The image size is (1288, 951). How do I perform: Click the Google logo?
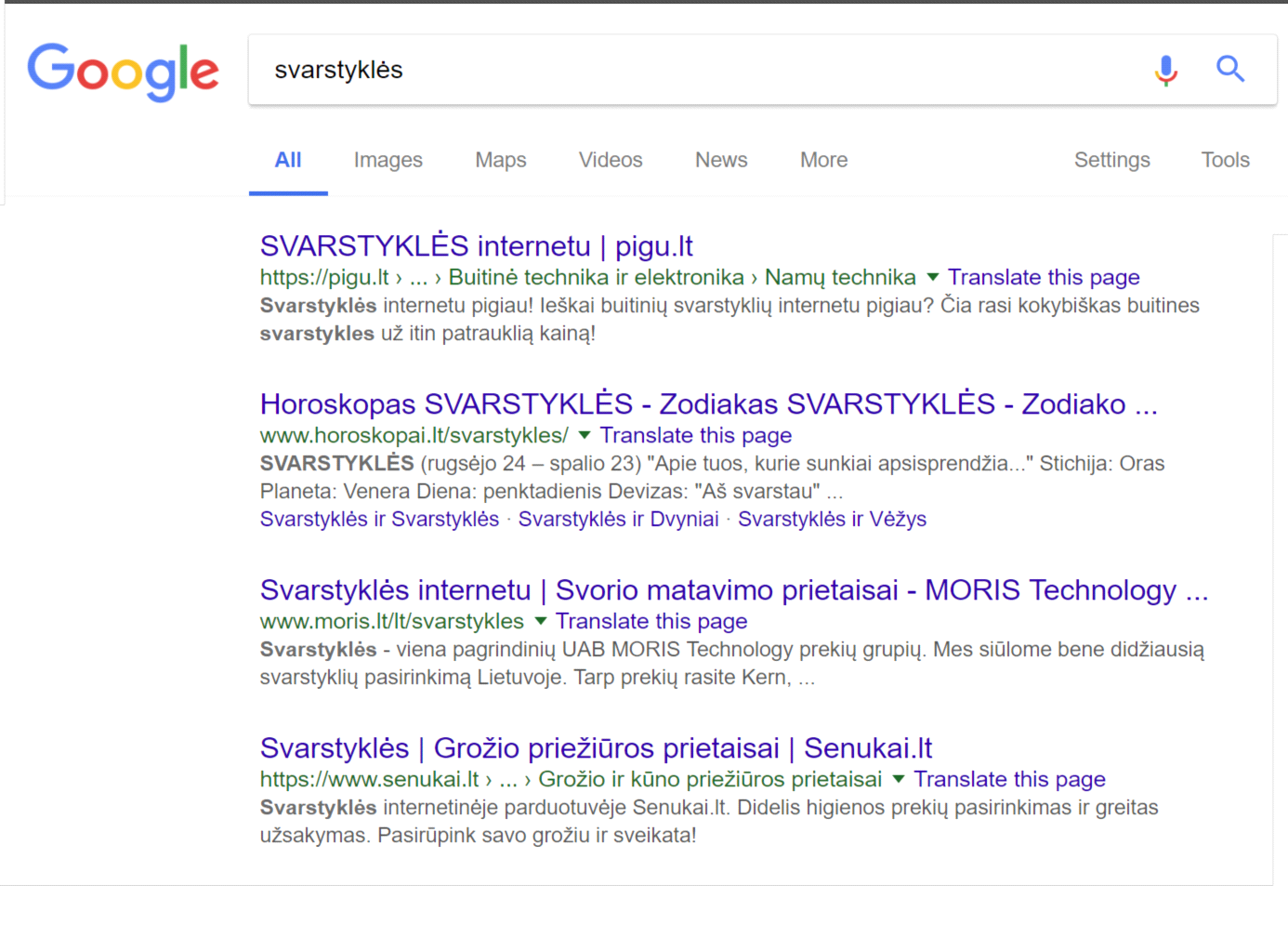(124, 72)
